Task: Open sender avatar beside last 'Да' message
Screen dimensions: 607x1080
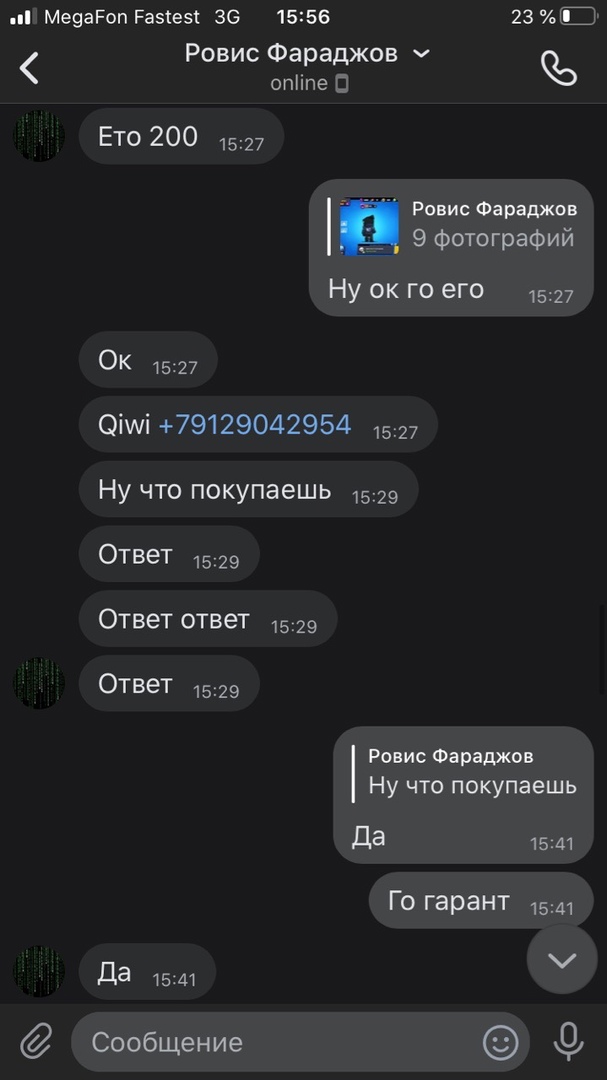Action: 39,971
